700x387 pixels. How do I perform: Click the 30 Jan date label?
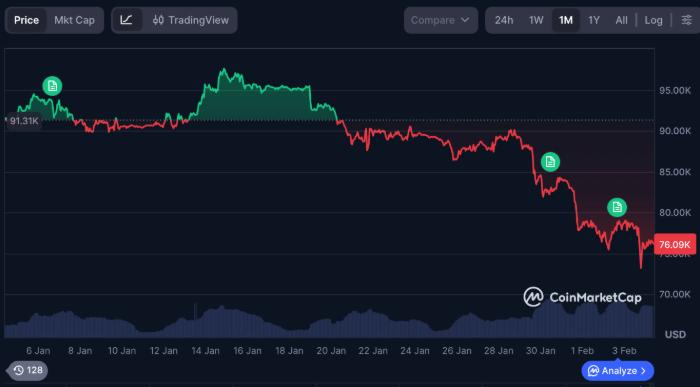tap(541, 351)
